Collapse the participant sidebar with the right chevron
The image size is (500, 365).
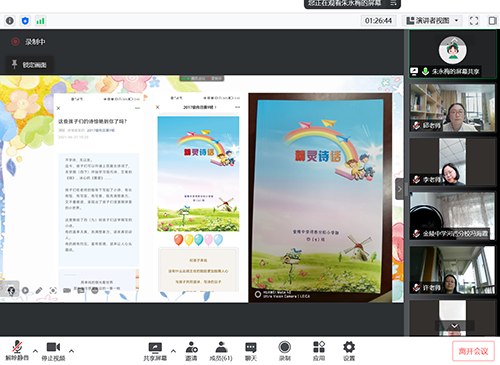point(400,189)
